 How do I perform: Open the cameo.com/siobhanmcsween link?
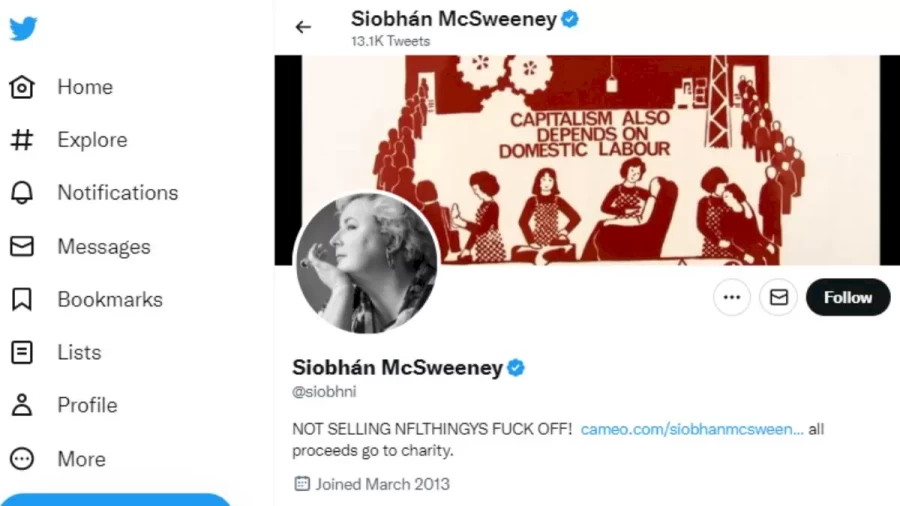pos(692,429)
